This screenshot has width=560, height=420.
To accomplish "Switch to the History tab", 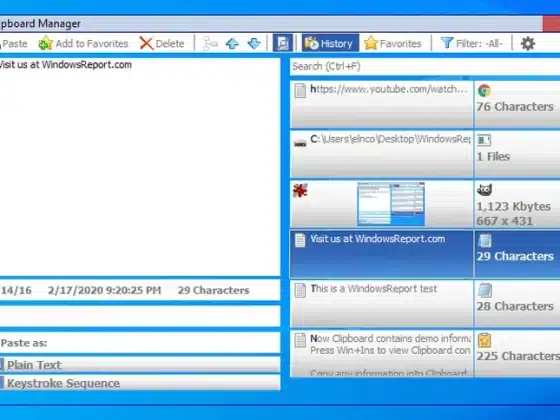I will 330,43.
